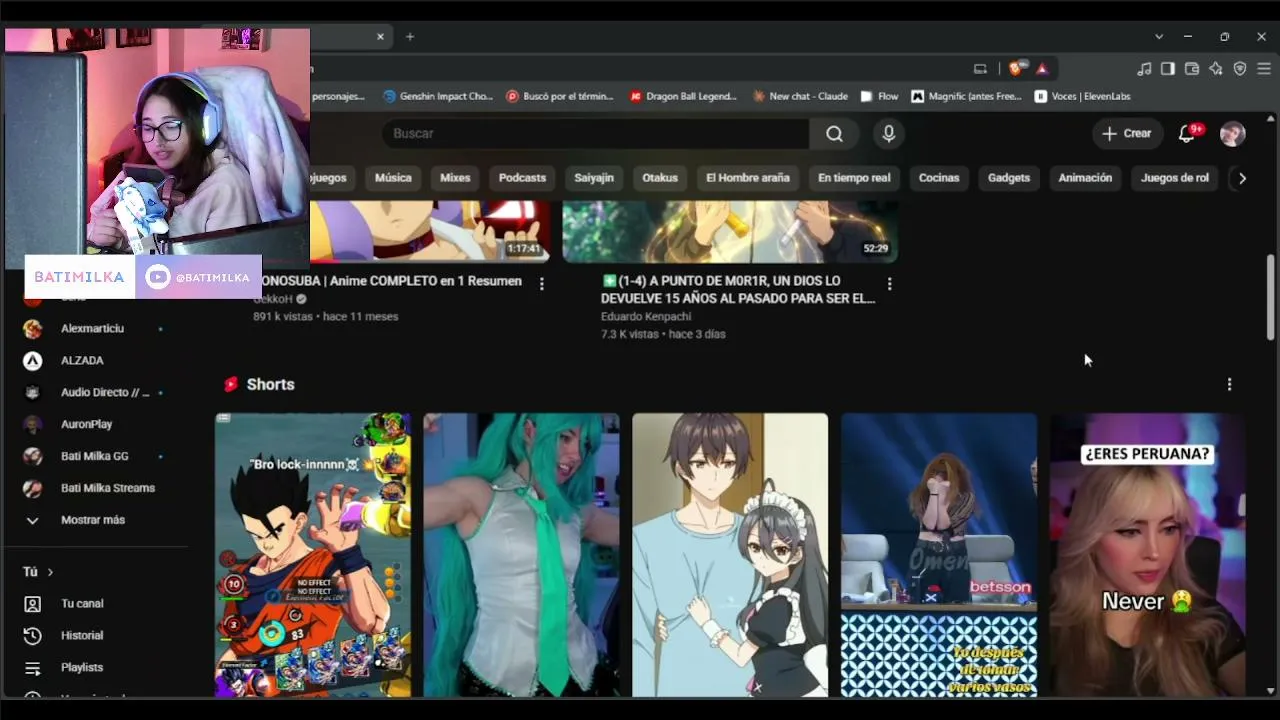The height and width of the screenshot is (720, 1280).
Task: Open the Miku cosplay short
Action: point(521,555)
